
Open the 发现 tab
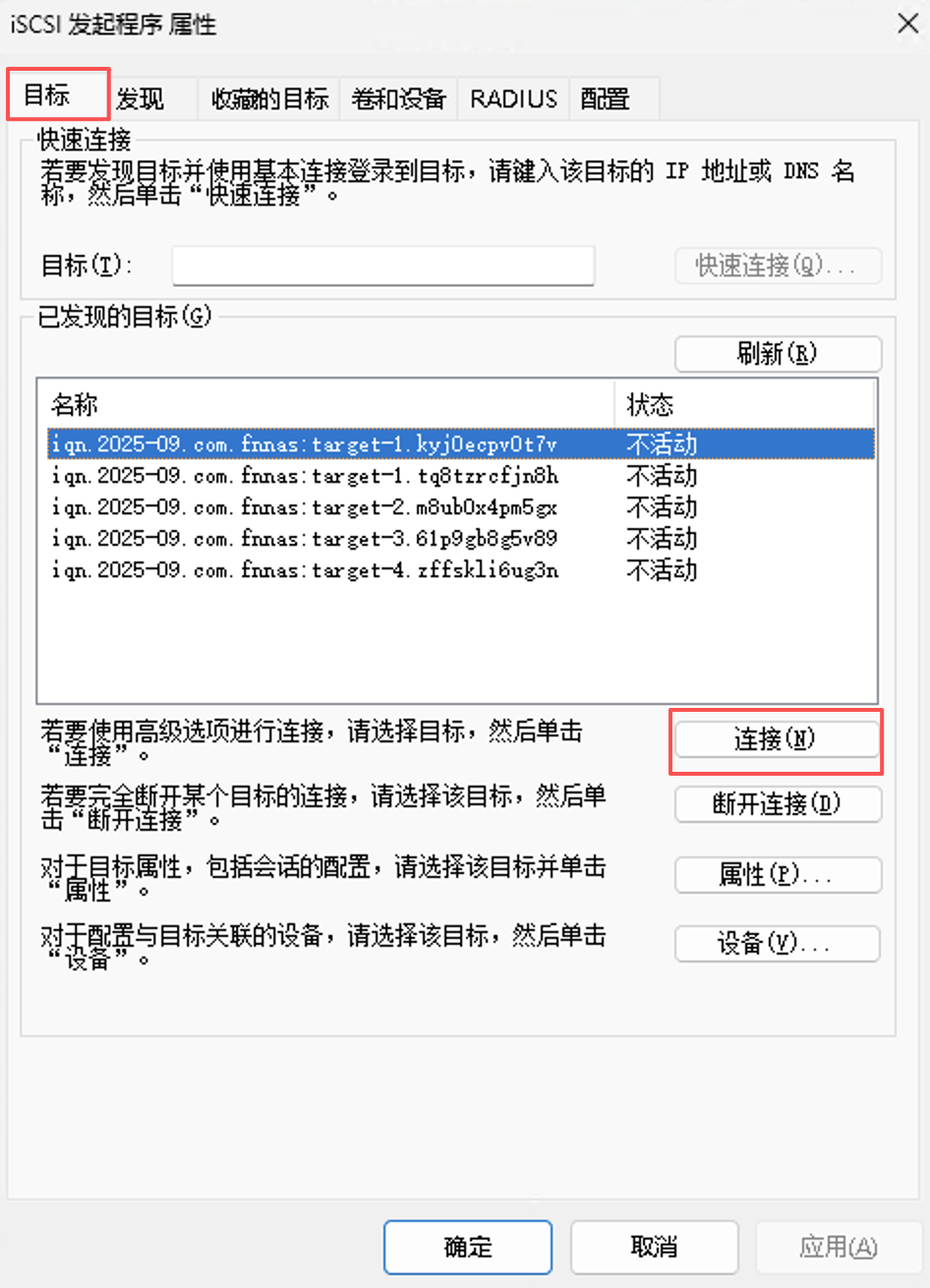point(140,99)
